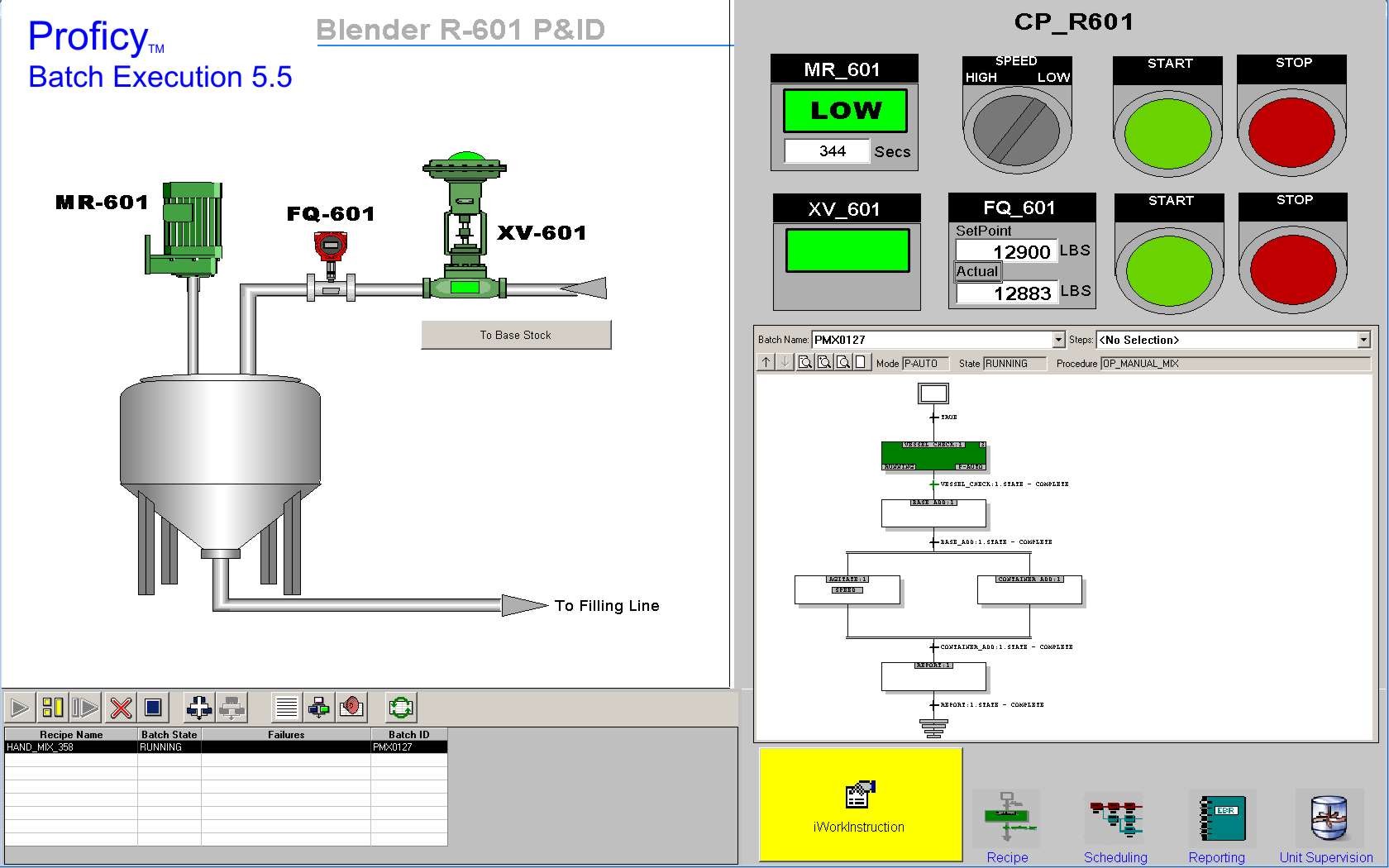This screenshot has width=1389, height=868.
Task: Click the first zoom magnifier icon
Action: [804, 362]
